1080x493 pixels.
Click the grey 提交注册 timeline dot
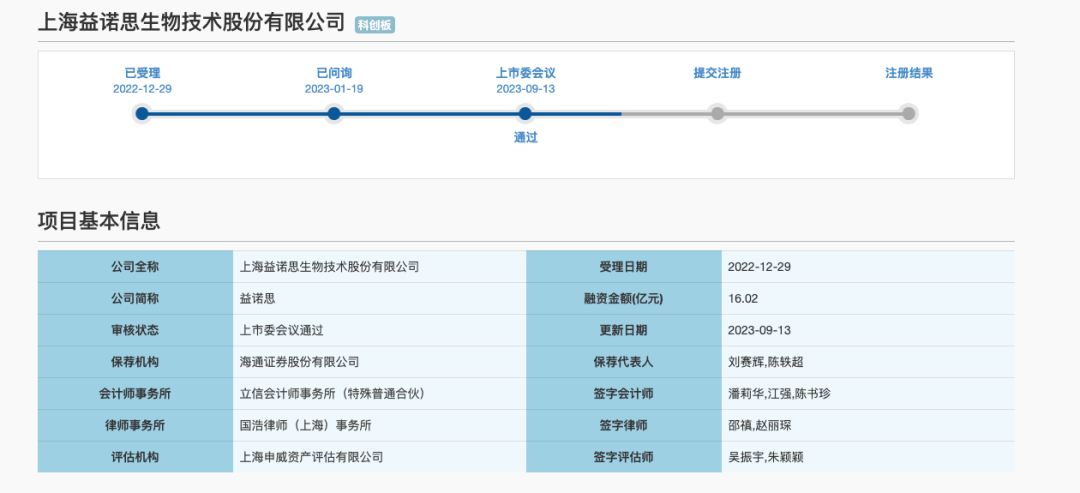point(717,114)
